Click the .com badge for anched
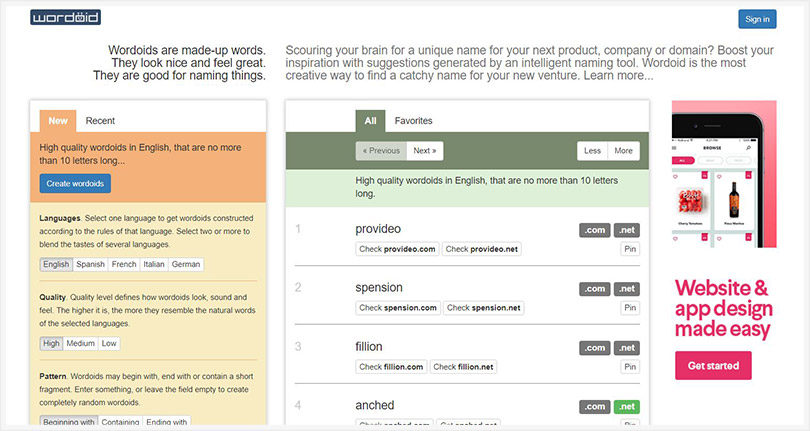 click(x=595, y=407)
